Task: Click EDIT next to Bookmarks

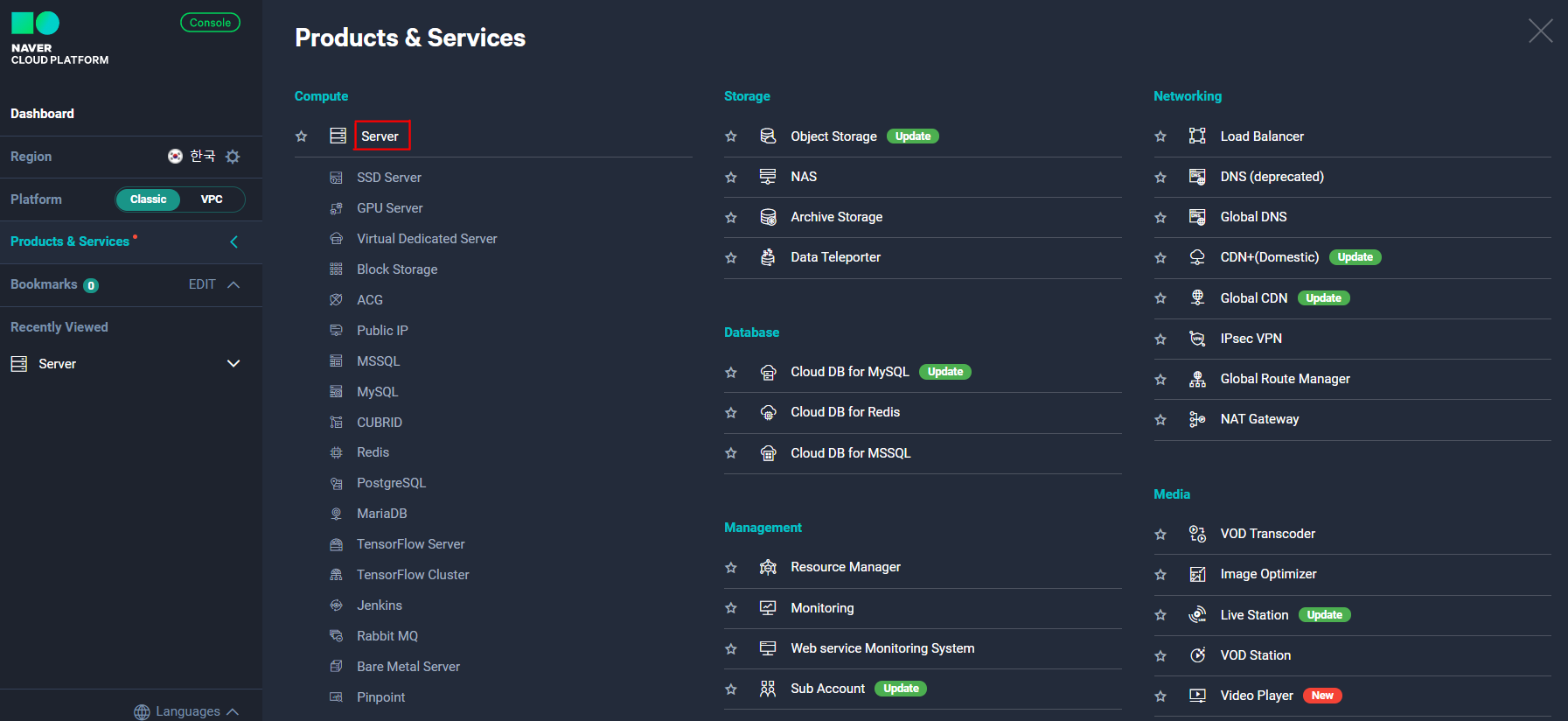Action: (x=202, y=284)
